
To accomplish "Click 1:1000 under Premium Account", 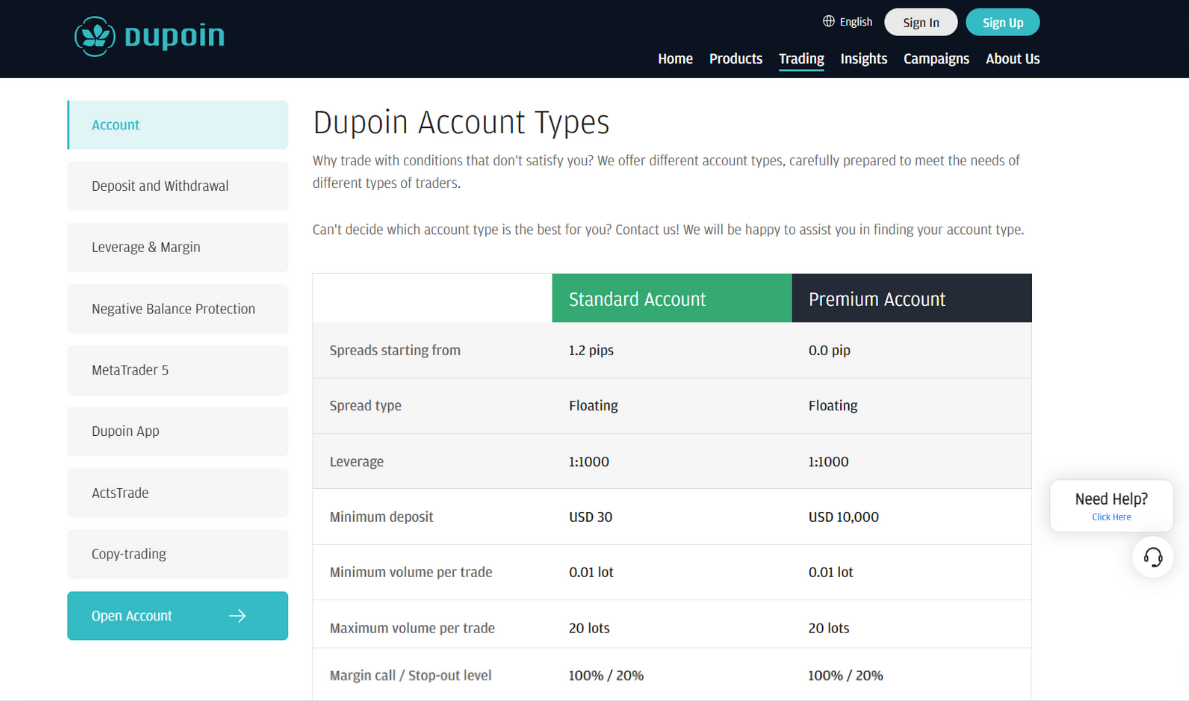I will tap(829, 462).
